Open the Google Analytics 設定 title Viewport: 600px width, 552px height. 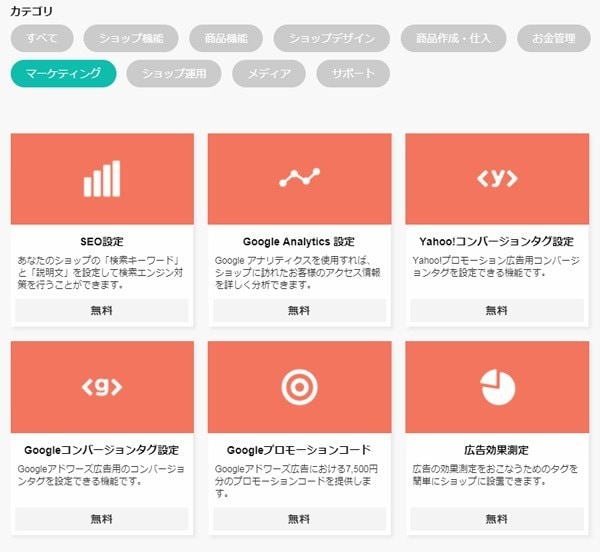point(299,241)
